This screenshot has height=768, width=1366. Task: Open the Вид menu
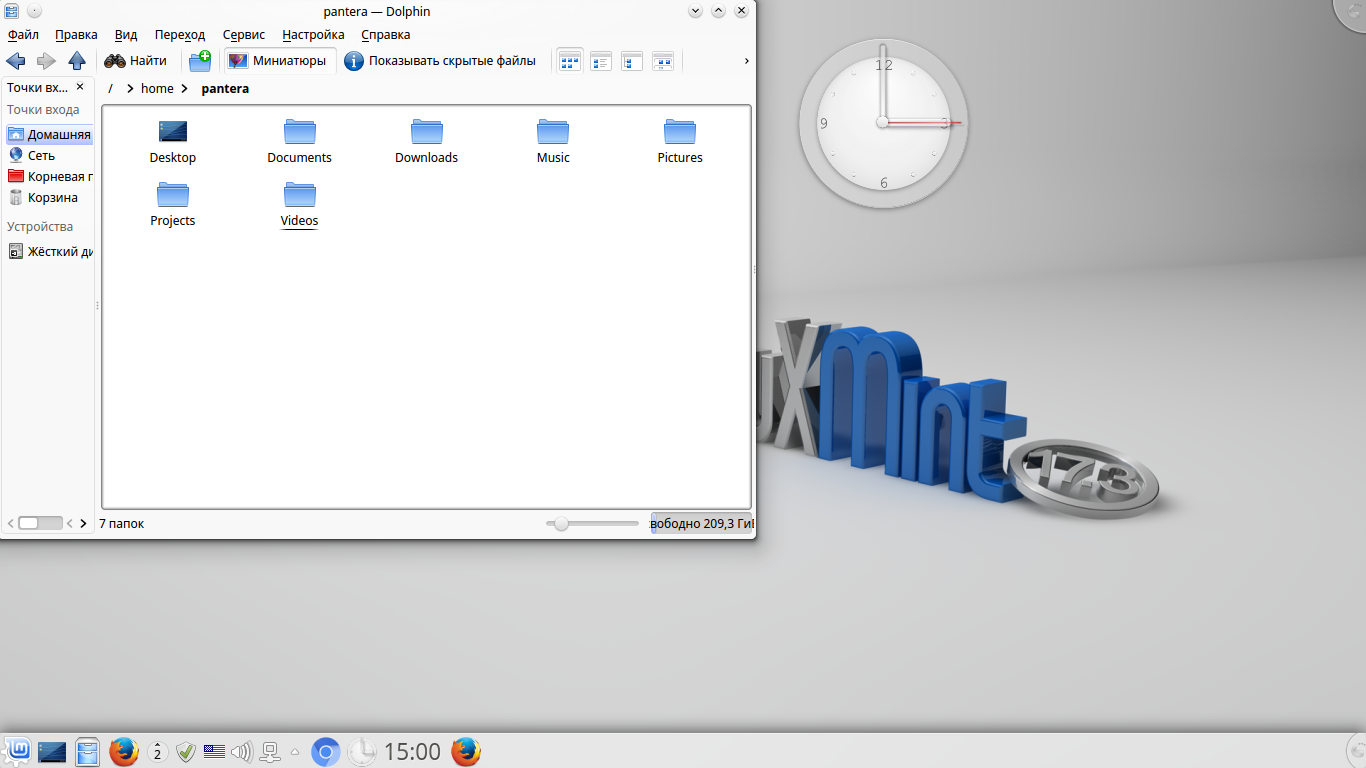coord(126,34)
